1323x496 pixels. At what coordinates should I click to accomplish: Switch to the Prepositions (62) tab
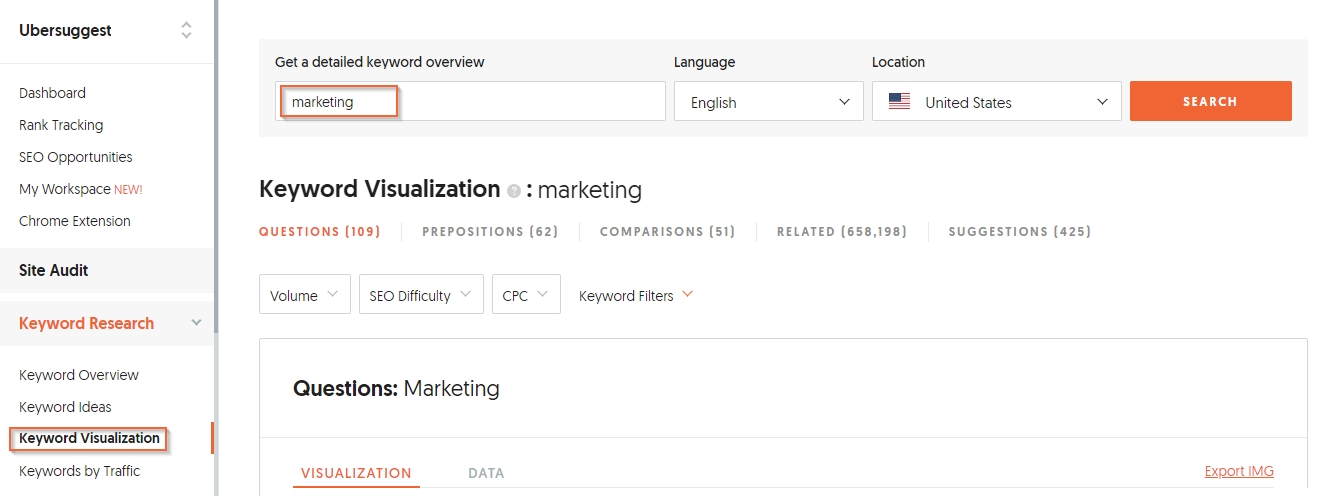click(490, 232)
